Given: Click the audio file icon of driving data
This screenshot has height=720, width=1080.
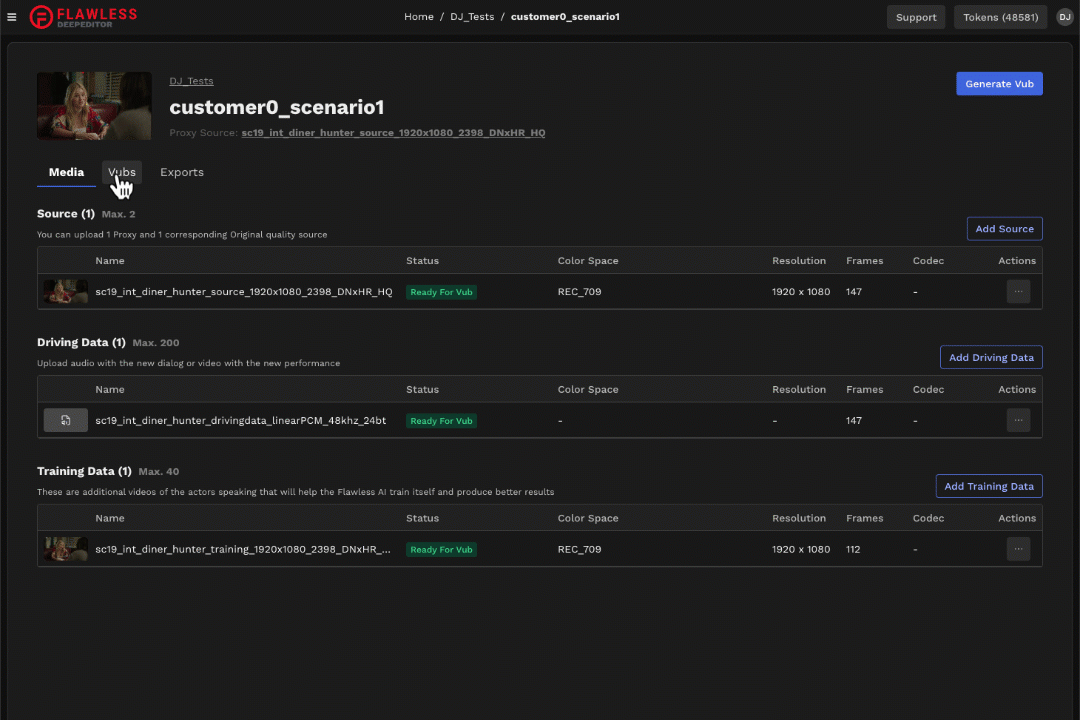Looking at the screenshot, I should [65, 420].
